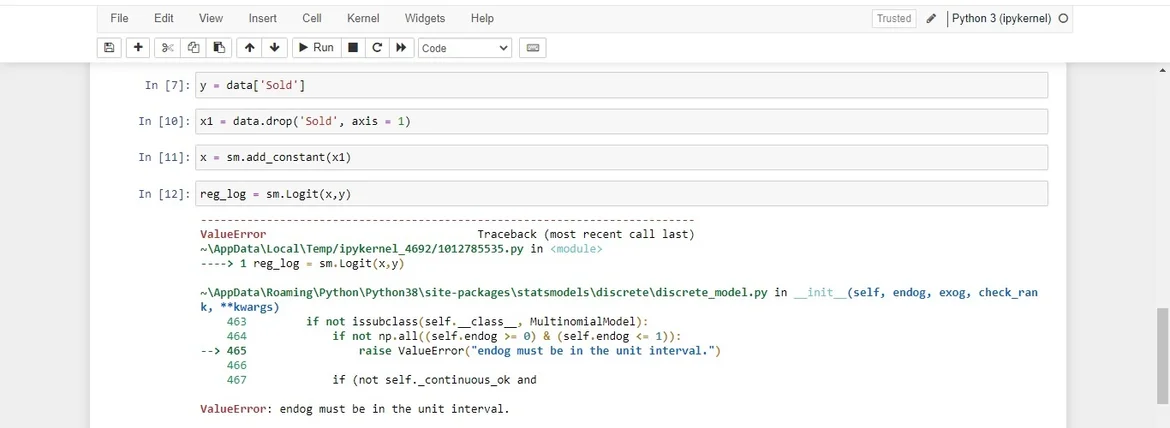
Task: Restart the kernel icon
Action: (377, 48)
